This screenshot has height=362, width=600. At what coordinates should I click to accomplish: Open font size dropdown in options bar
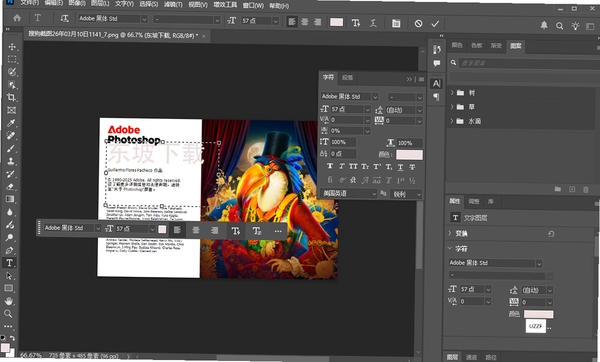tap(275, 21)
